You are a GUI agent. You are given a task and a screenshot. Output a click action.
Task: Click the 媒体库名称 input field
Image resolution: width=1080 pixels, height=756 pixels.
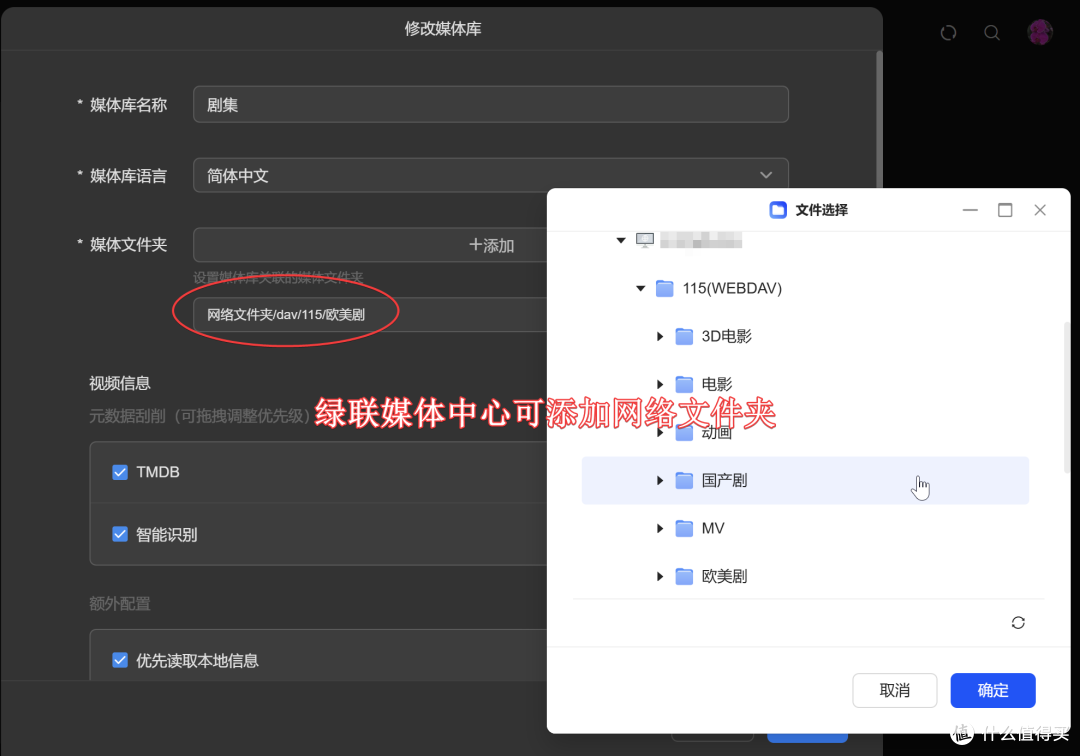click(x=490, y=104)
